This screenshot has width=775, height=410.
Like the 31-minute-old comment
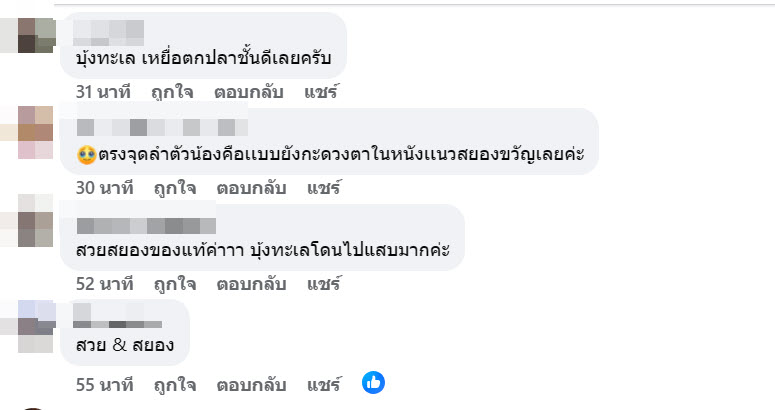tap(174, 92)
